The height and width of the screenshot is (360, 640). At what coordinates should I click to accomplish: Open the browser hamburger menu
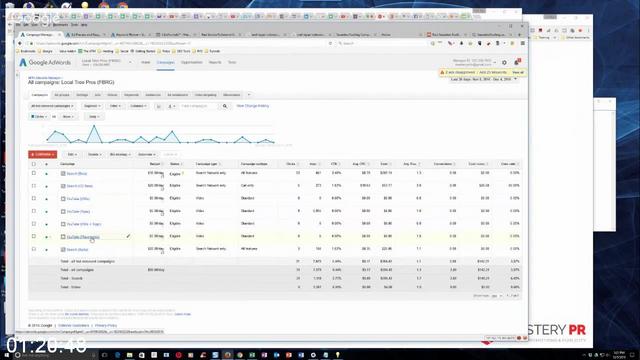(522, 43)
